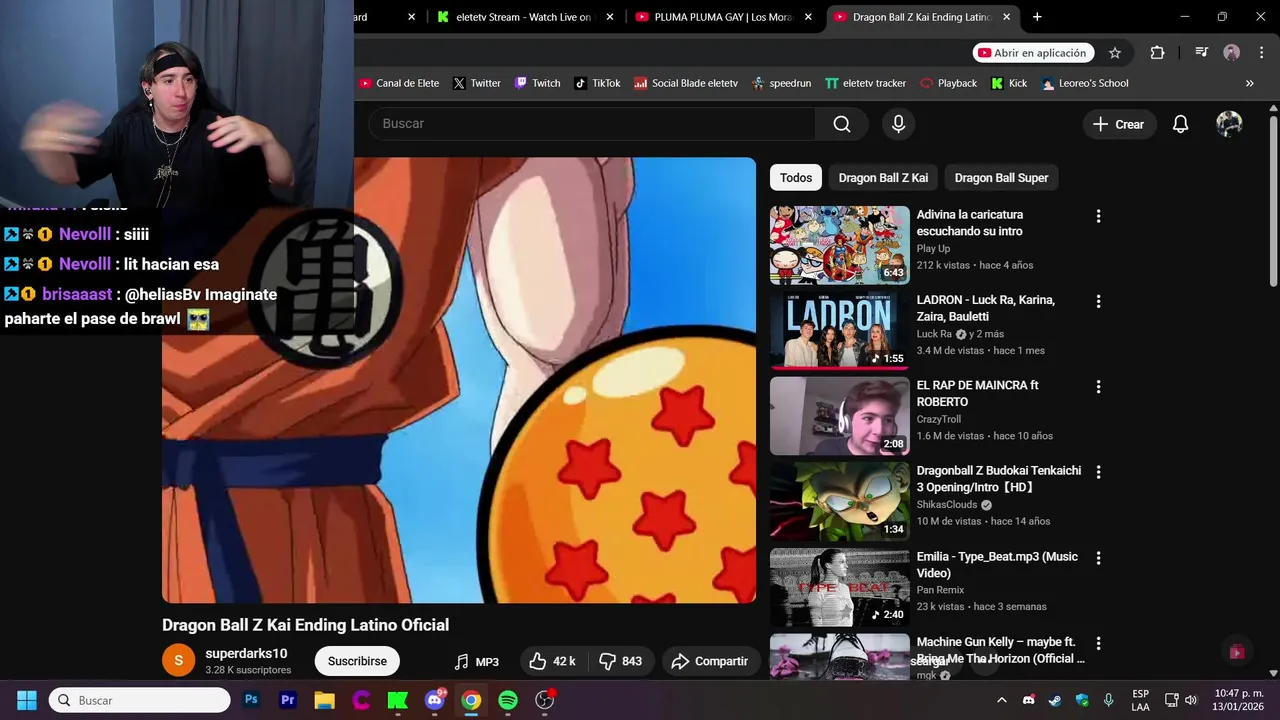Open Chrome extensions puzzle icon
This screenshot has height=720, width=1280.
tap(1157, 53)
